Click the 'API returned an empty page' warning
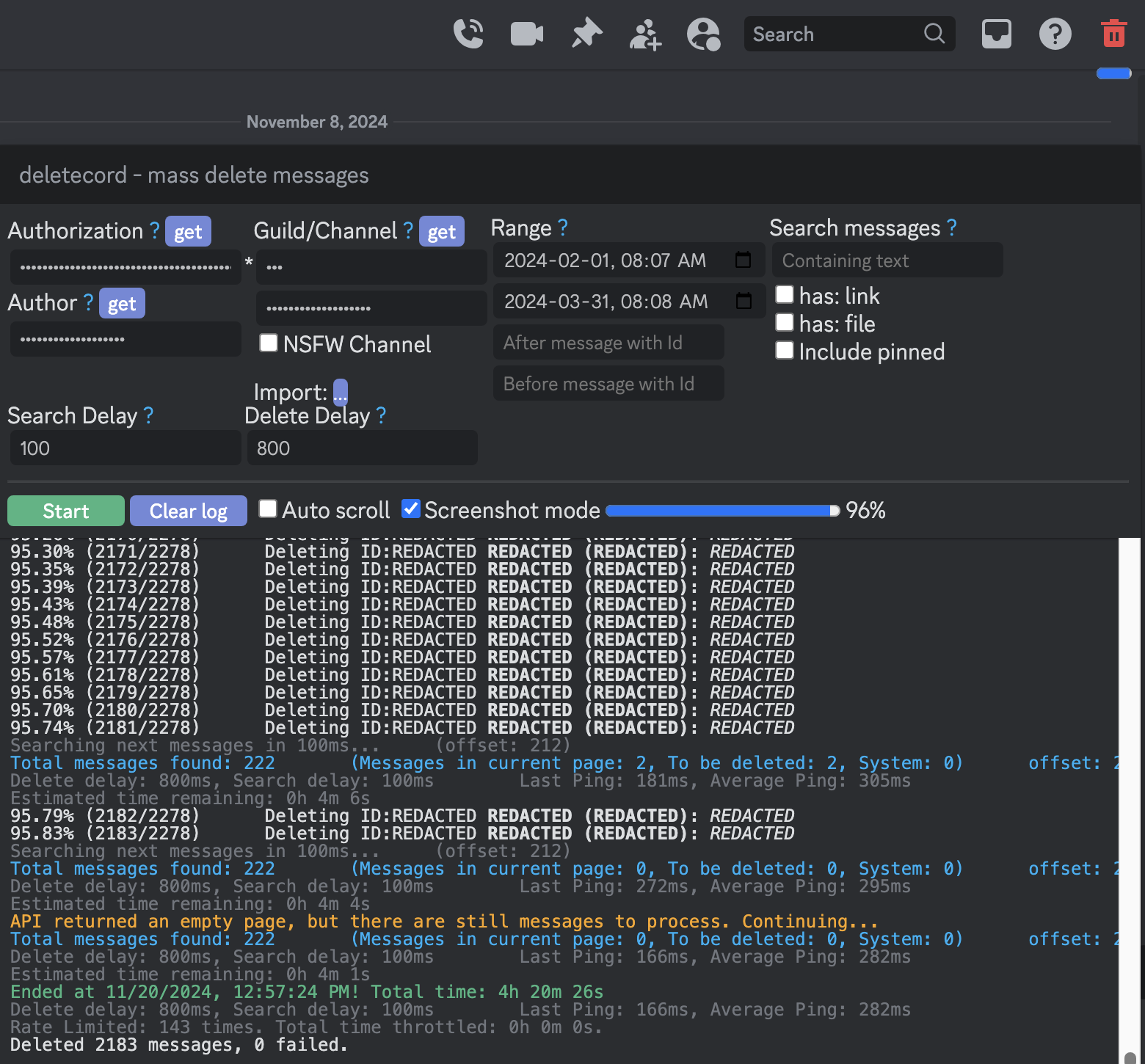1145x1064 pixels. [x=444, y=922]
